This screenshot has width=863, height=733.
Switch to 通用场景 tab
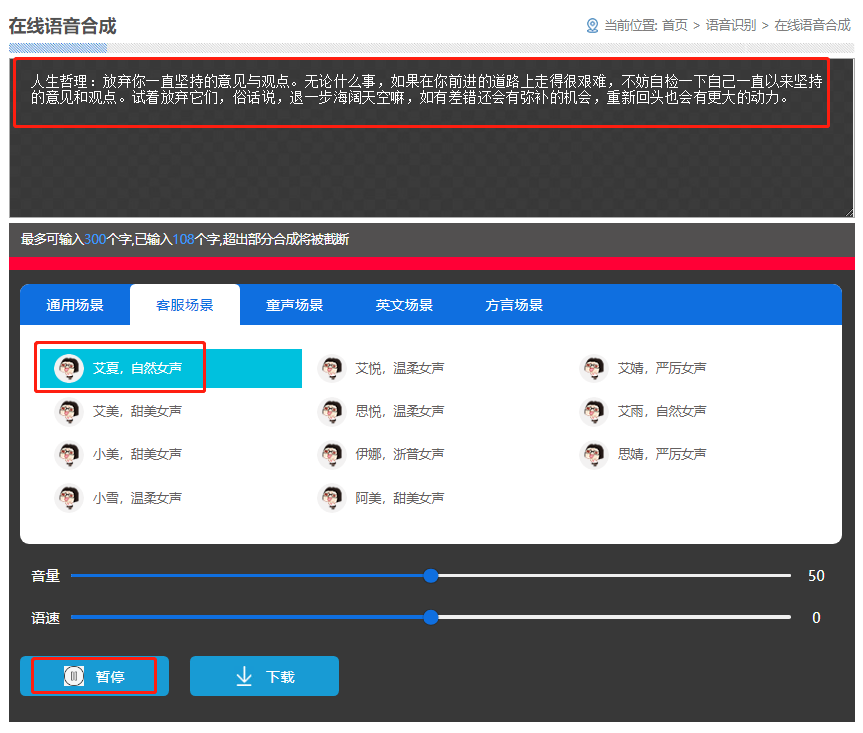[x=75, y=305]
